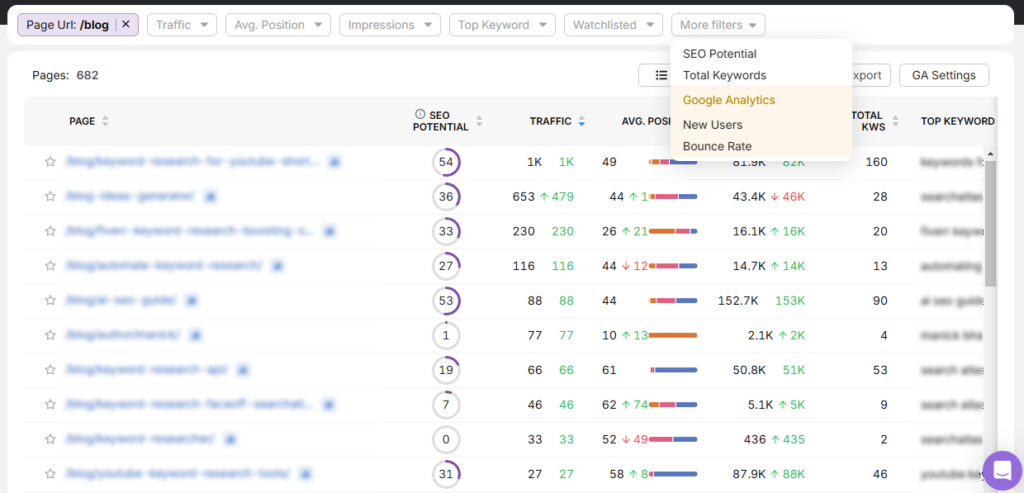Click the partly hidden Export button
This screenshot has width=1024, height=493.
[x=871, y=75]
